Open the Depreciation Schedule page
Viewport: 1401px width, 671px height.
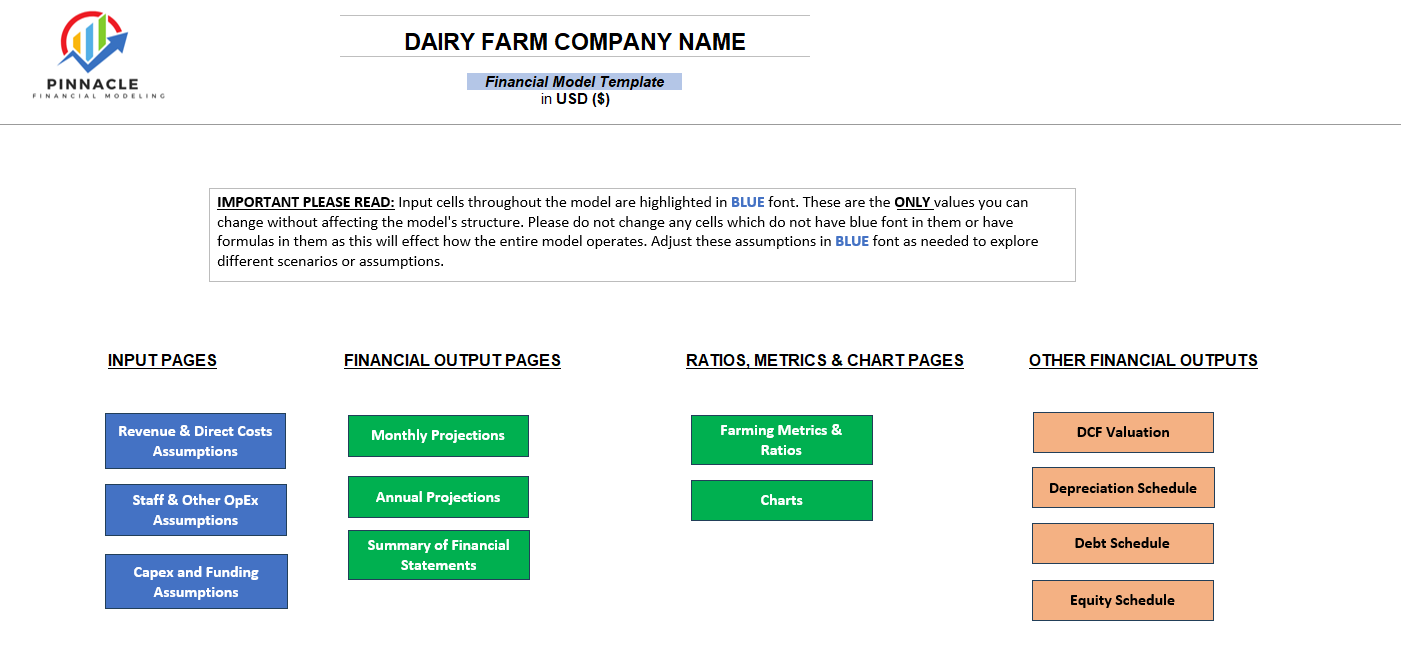coord(1122,487)
